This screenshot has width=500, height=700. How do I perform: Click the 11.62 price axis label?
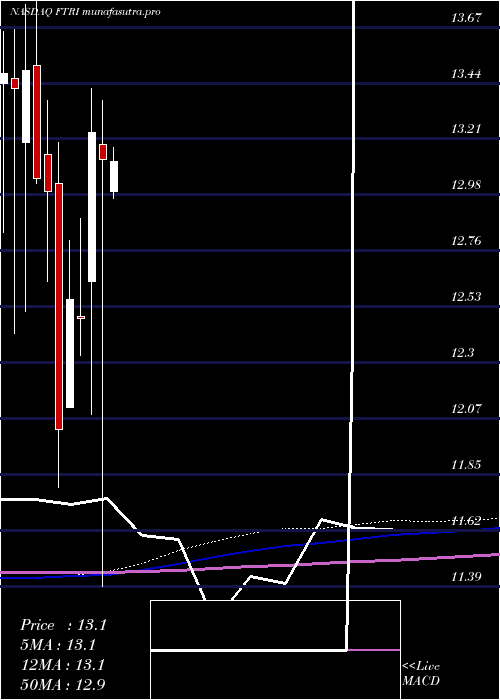tap(467, 521)
